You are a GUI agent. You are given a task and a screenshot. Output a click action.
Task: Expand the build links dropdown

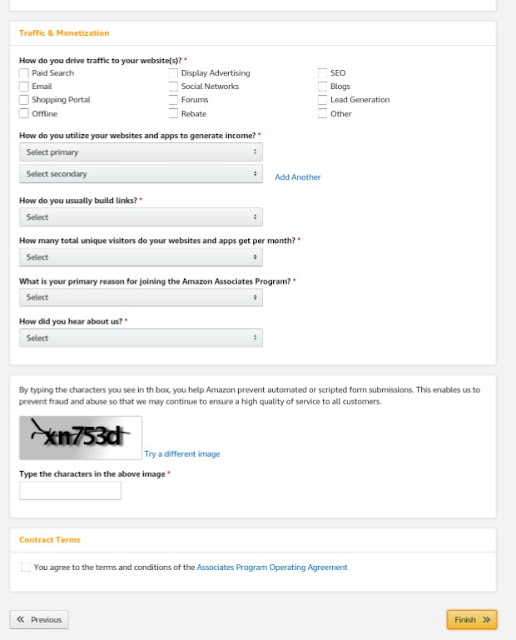tap(141, 217)
